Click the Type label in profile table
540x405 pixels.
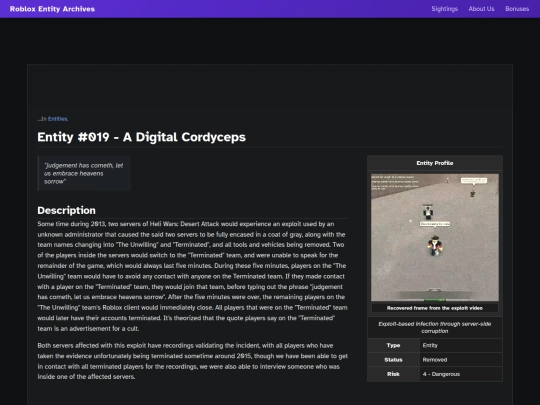click(393, 345)
